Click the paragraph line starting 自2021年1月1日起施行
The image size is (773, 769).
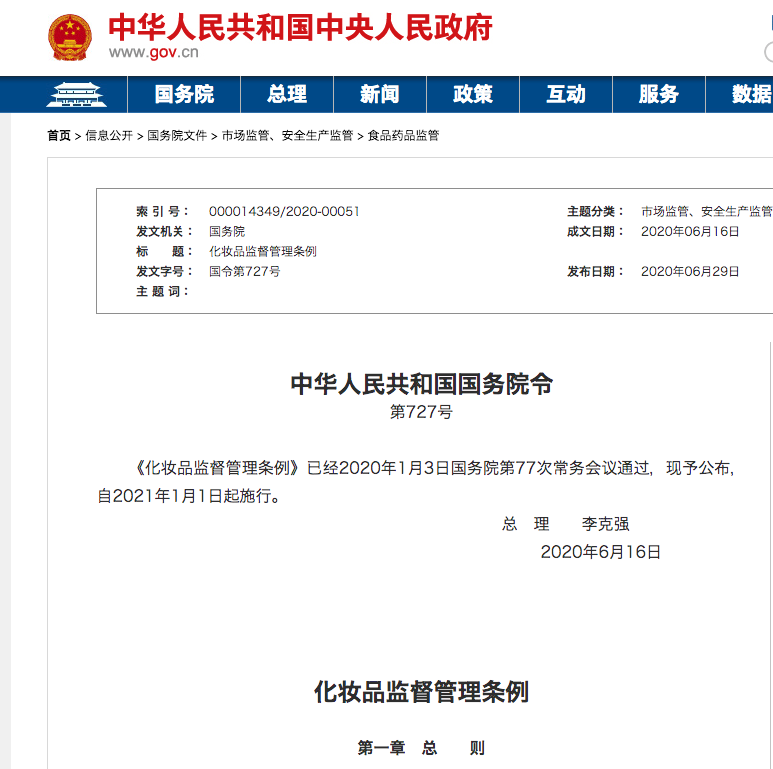(189, 496)
